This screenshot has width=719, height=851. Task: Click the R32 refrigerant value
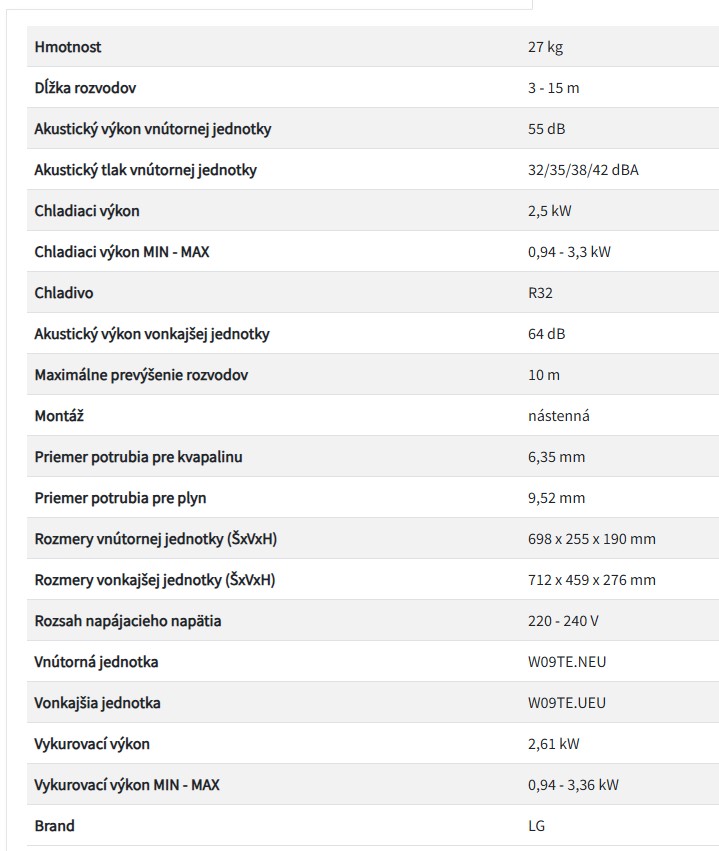pyautogui.click(x=540, y=293)
